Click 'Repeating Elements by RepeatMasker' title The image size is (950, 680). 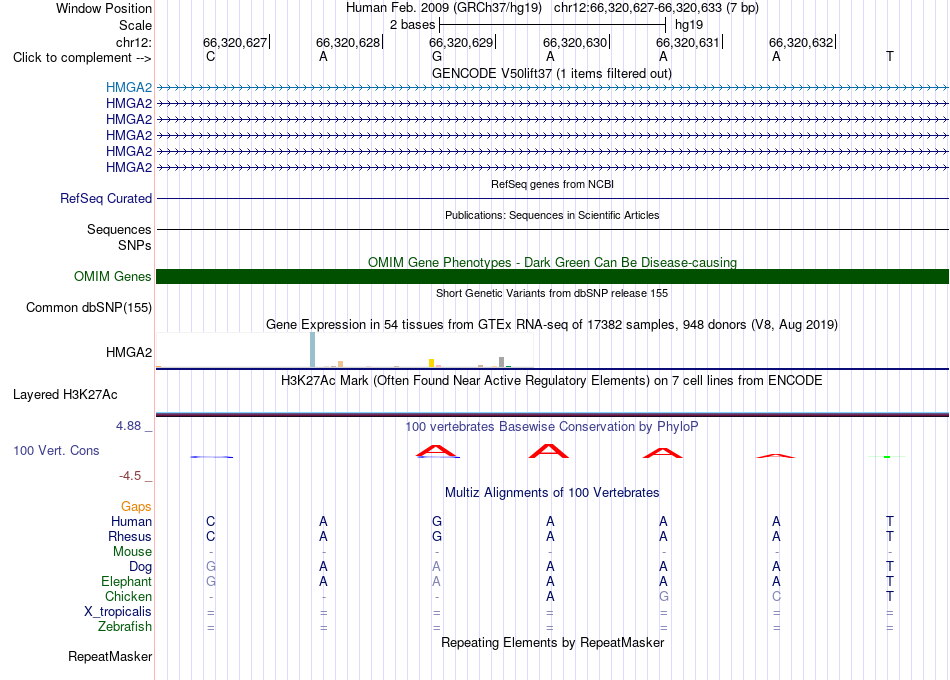click(x=552, y=642)
